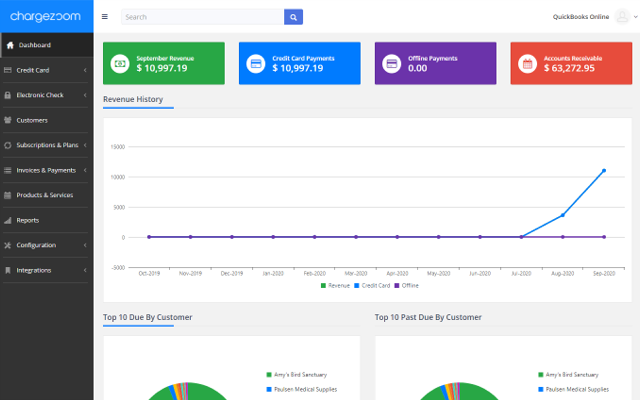Click the Sep-2020 data point on the blue line
Screen dimensions: 640x400
click(604, 171)
